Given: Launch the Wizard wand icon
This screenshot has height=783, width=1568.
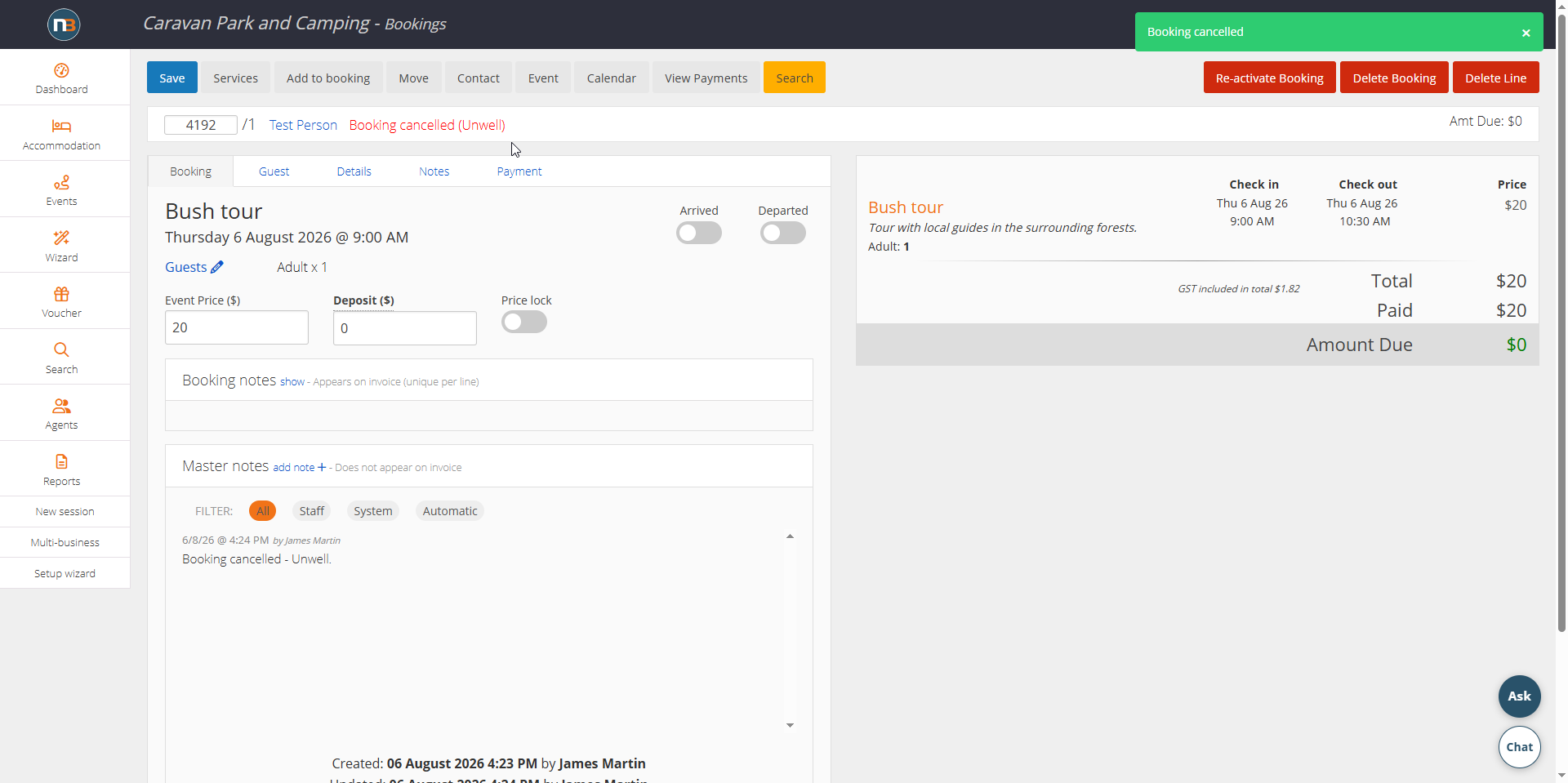Looking at the screenshot, I should [x=61, y=238].
